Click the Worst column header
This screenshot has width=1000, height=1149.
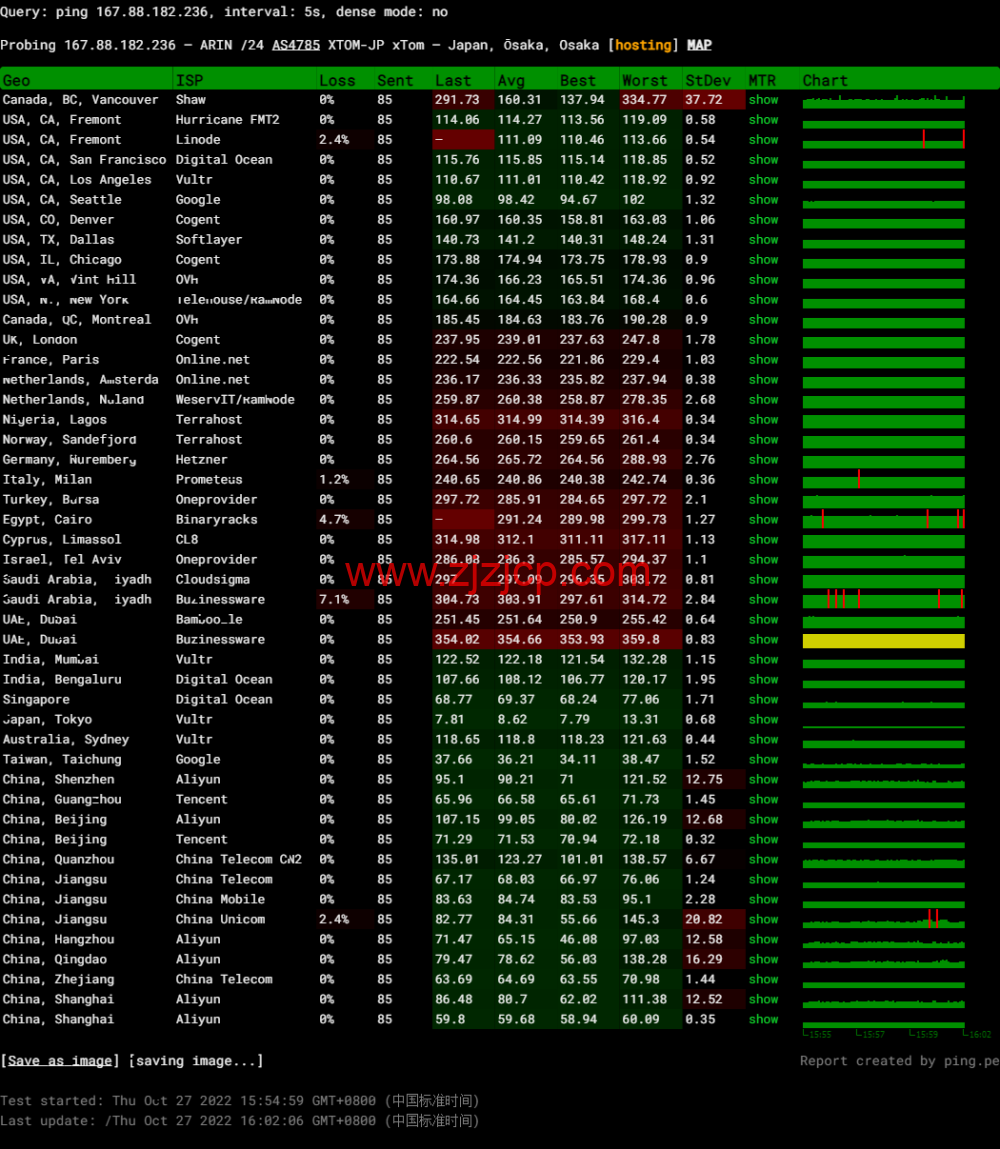(x=645, y=81)
